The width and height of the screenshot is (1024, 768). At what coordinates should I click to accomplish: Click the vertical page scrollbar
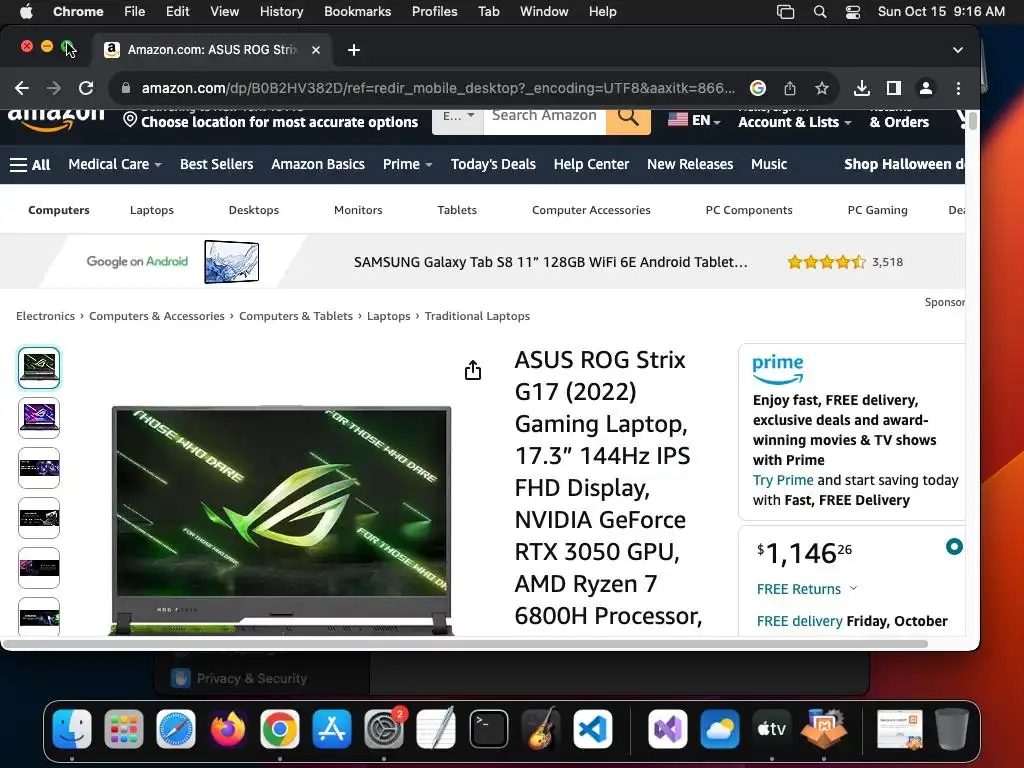(972, 121)
